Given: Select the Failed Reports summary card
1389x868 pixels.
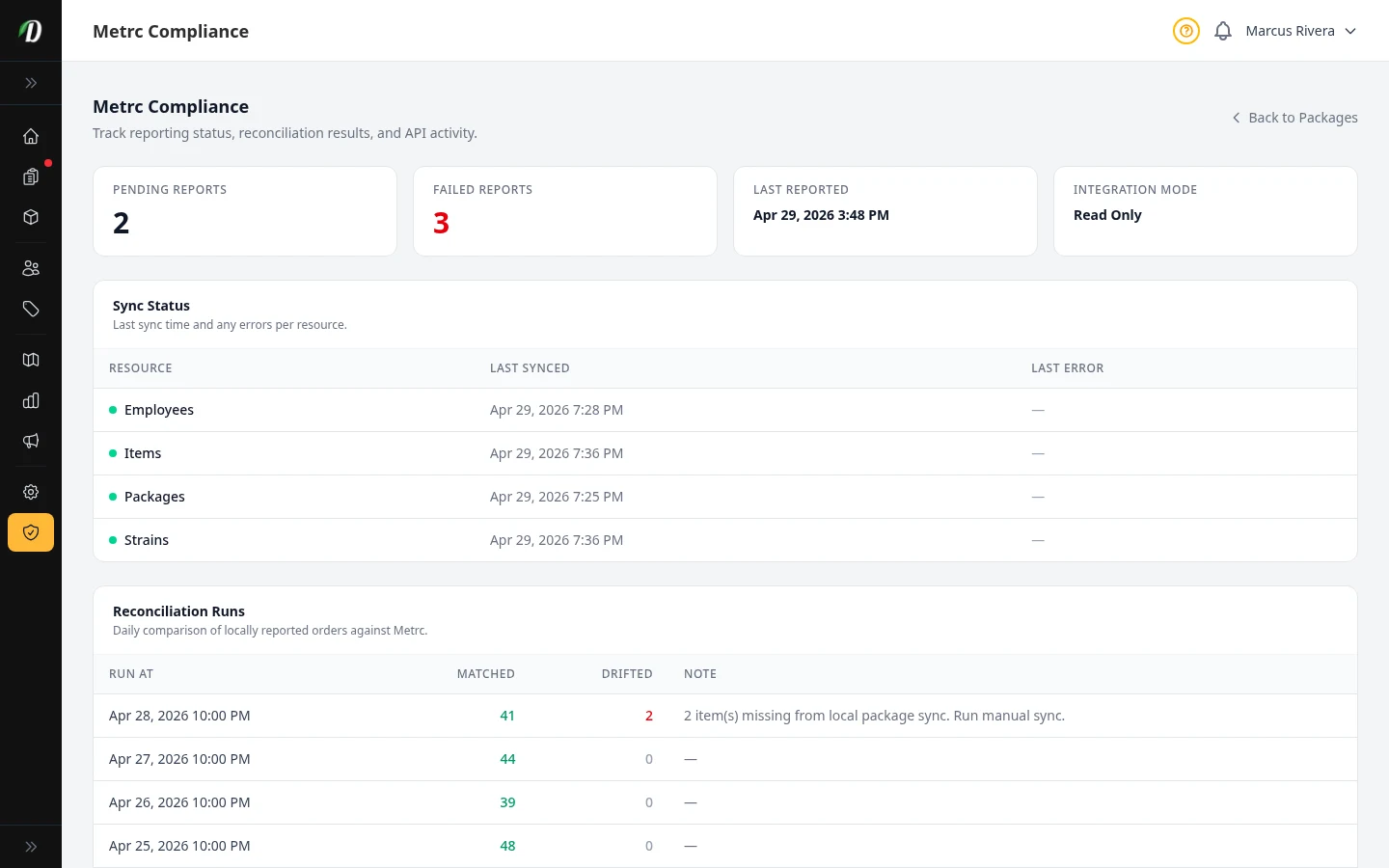Looking at the screenshot, I should (565, 211).
